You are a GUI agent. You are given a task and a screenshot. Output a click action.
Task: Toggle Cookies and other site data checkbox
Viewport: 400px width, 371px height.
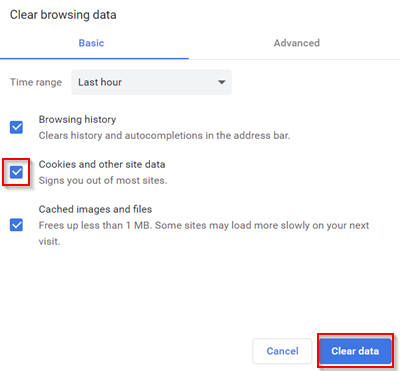point(16,172)
